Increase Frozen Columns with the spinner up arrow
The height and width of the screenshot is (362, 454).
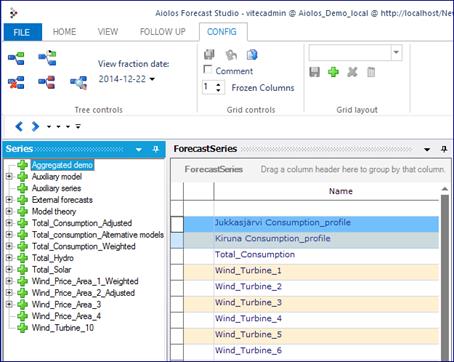pyautogui.click(x=218, y=84)
